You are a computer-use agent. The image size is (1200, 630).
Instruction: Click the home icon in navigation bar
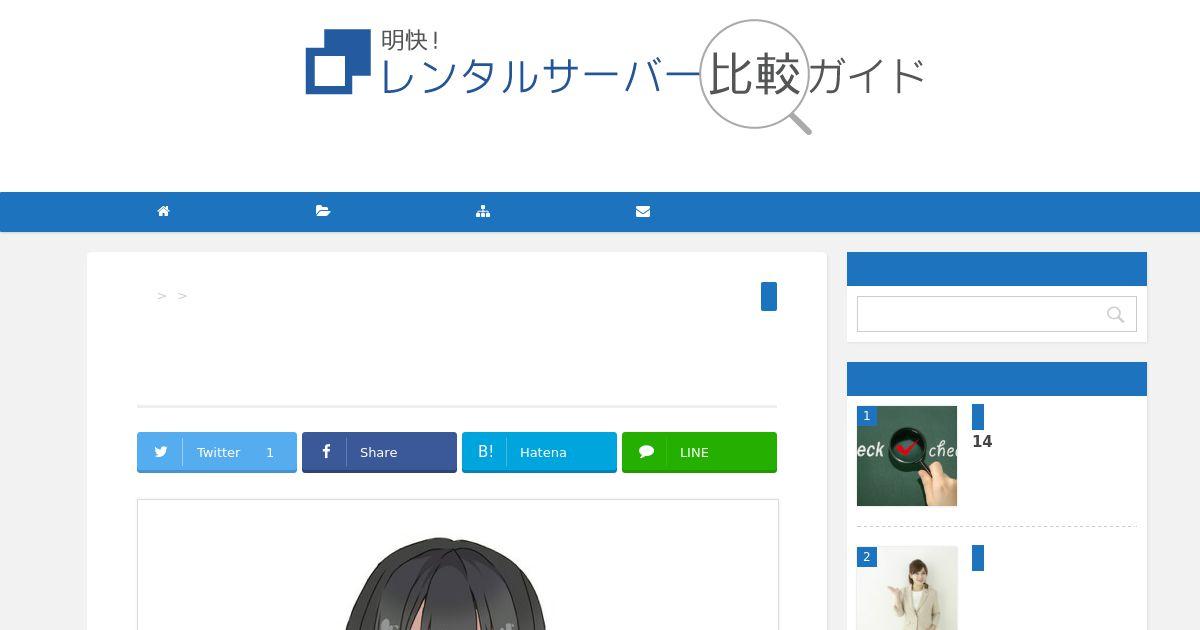click(x=163, y=211)
